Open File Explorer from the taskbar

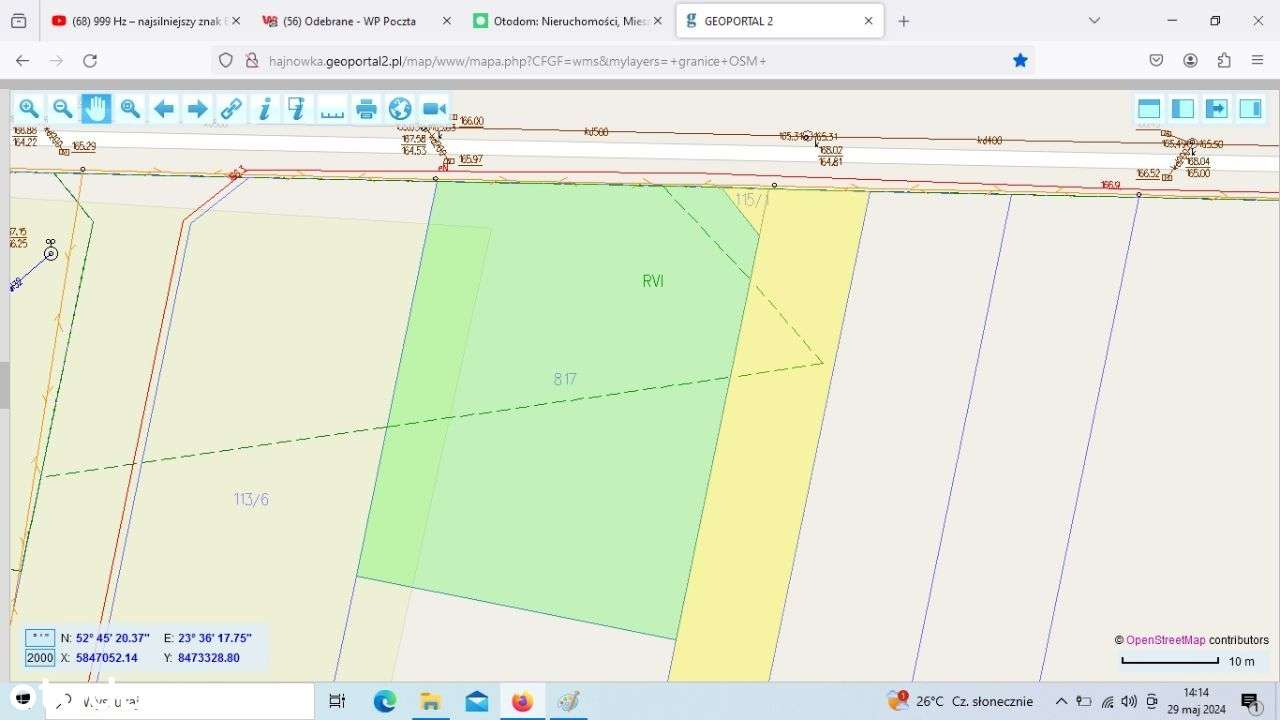point(430,702)
